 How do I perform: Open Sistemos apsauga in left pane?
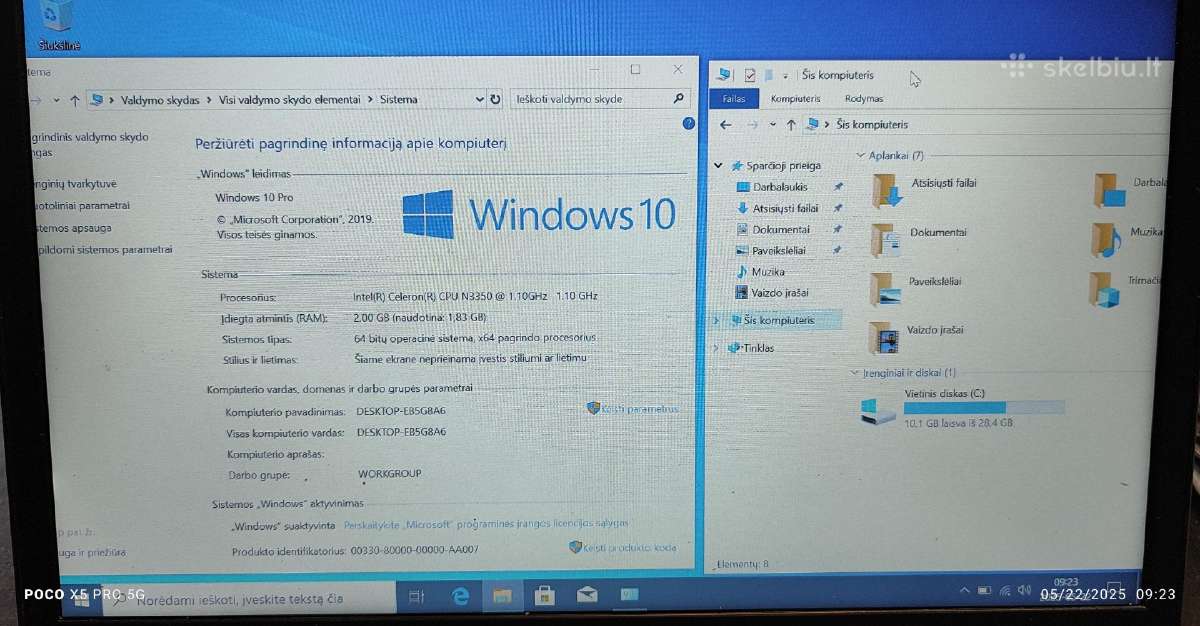[x=72, y=228]
